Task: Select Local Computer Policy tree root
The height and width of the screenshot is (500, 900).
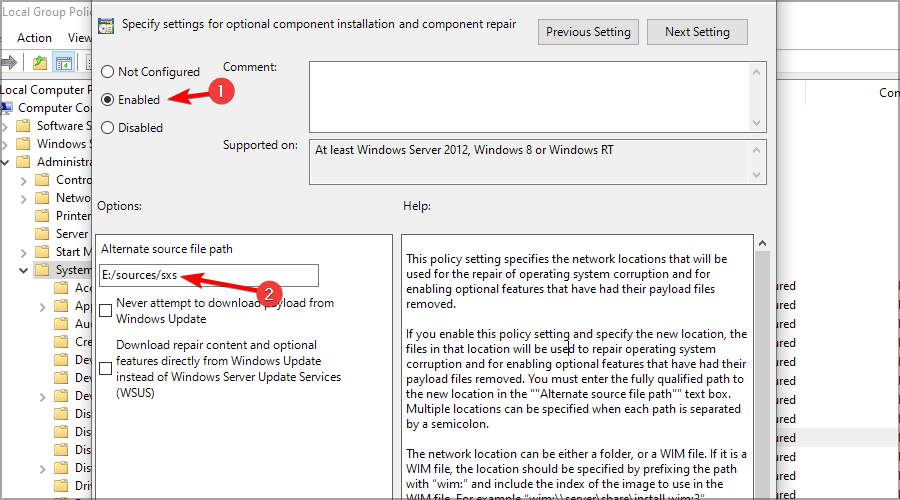Action: click(46, 90)
